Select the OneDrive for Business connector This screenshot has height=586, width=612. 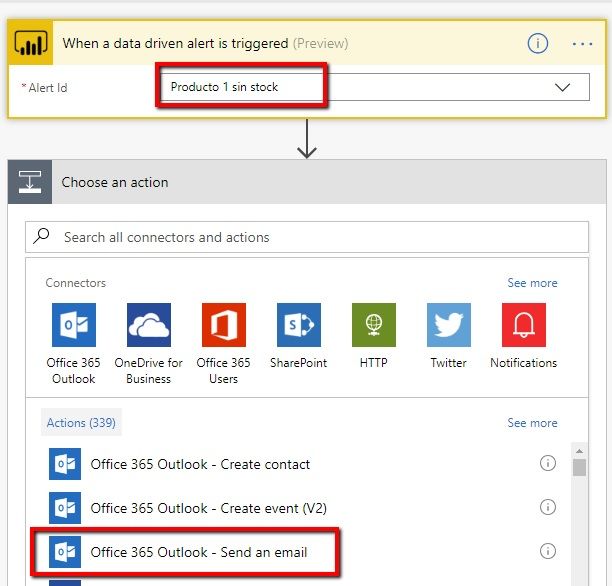[x=148, y=344]
